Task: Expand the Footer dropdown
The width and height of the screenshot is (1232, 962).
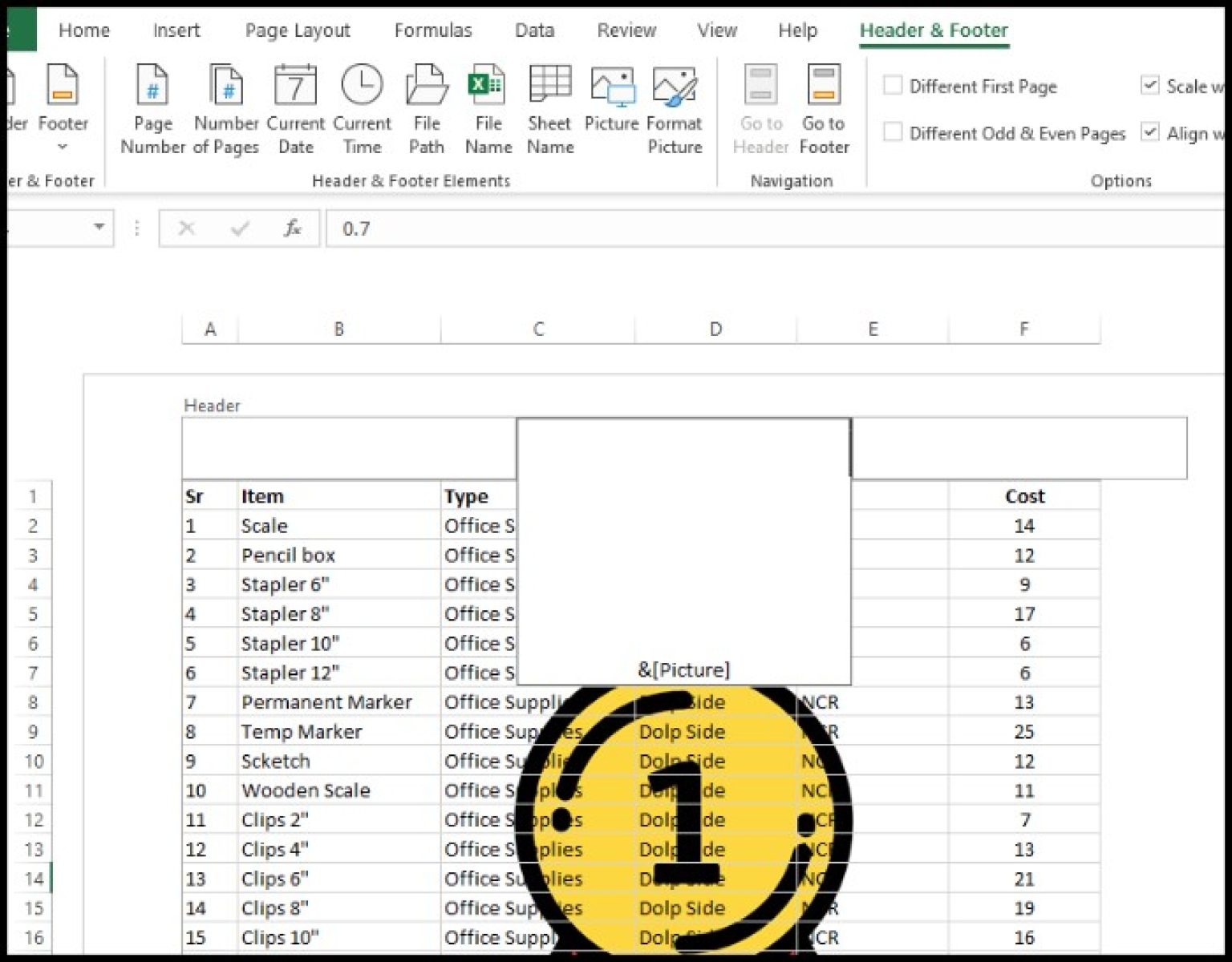Action: 63,147
